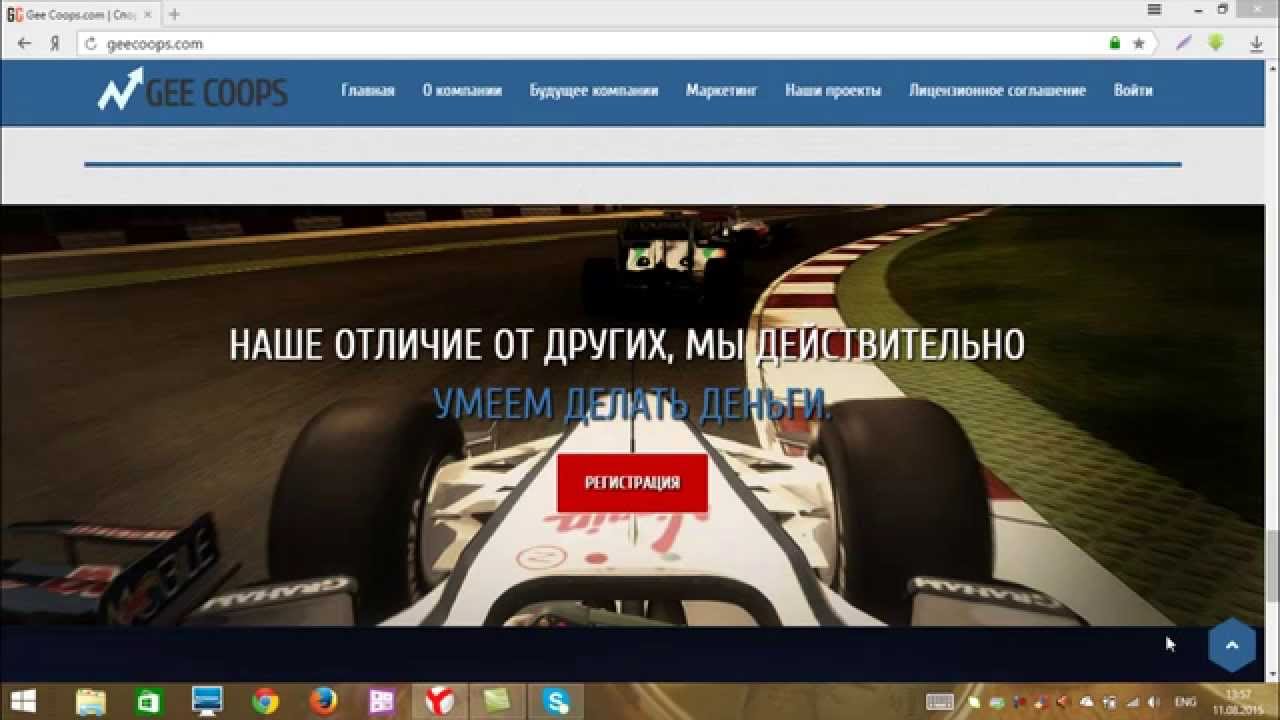The height and width of the screenshot is (720, 1280).
Task: Click the purple pen extension icon
Action: pos(1184,43)
